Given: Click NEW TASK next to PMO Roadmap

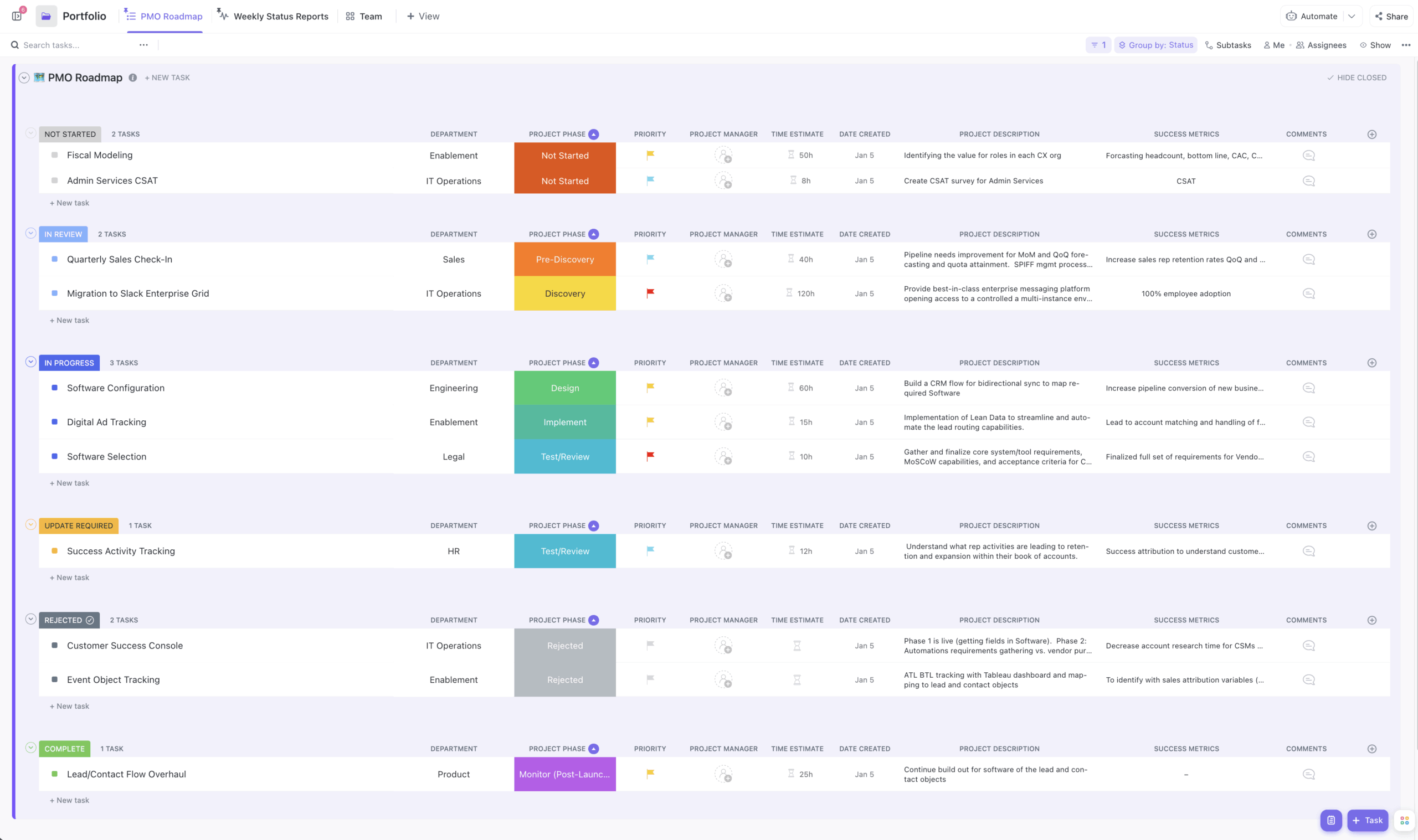Looking at the screenshot, I should [x=167, y=78].
